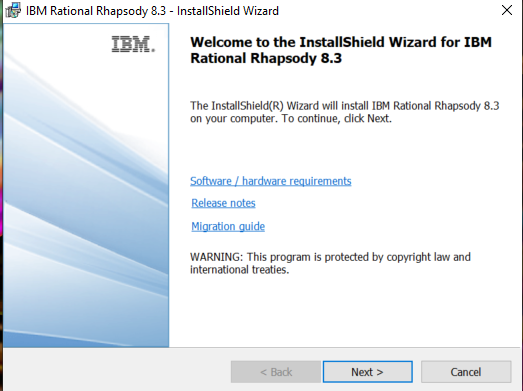Open the Migration guide link
This screenshot has height=391, width=523.
[228, 226]
